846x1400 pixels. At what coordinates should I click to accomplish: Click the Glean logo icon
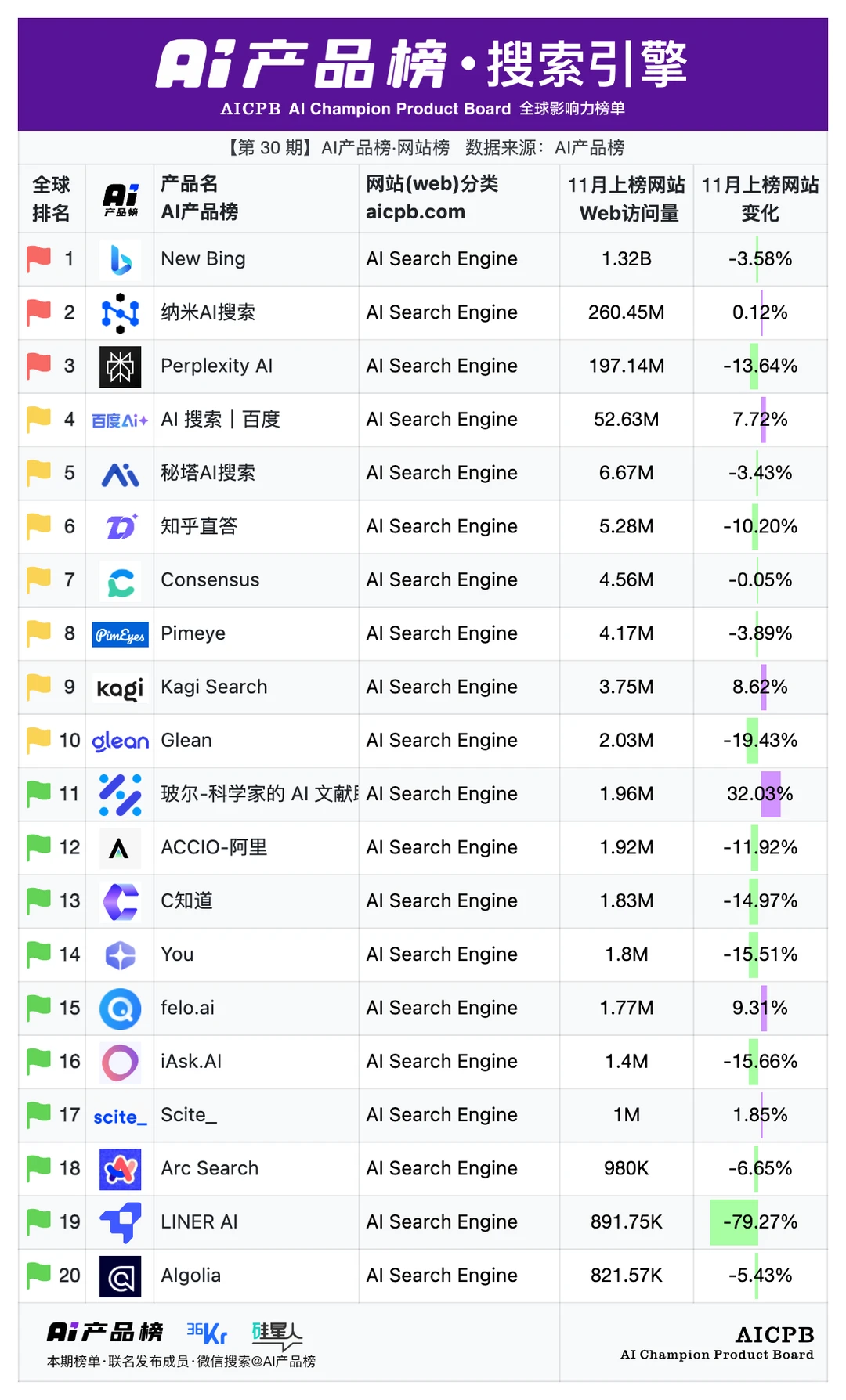click(x=120, y=741)
